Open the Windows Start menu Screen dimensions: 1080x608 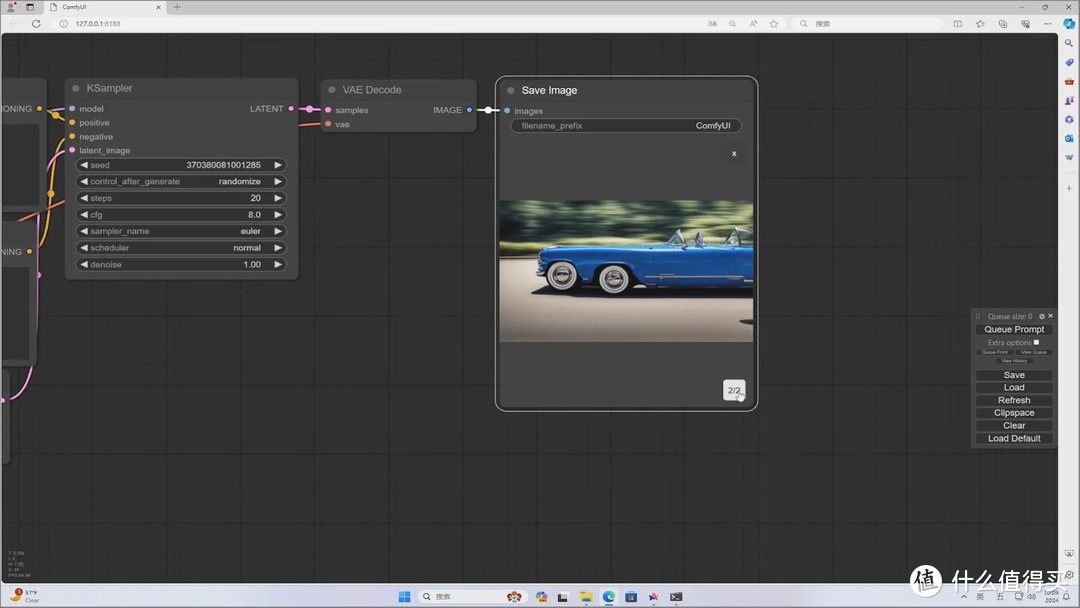[404, 597]
